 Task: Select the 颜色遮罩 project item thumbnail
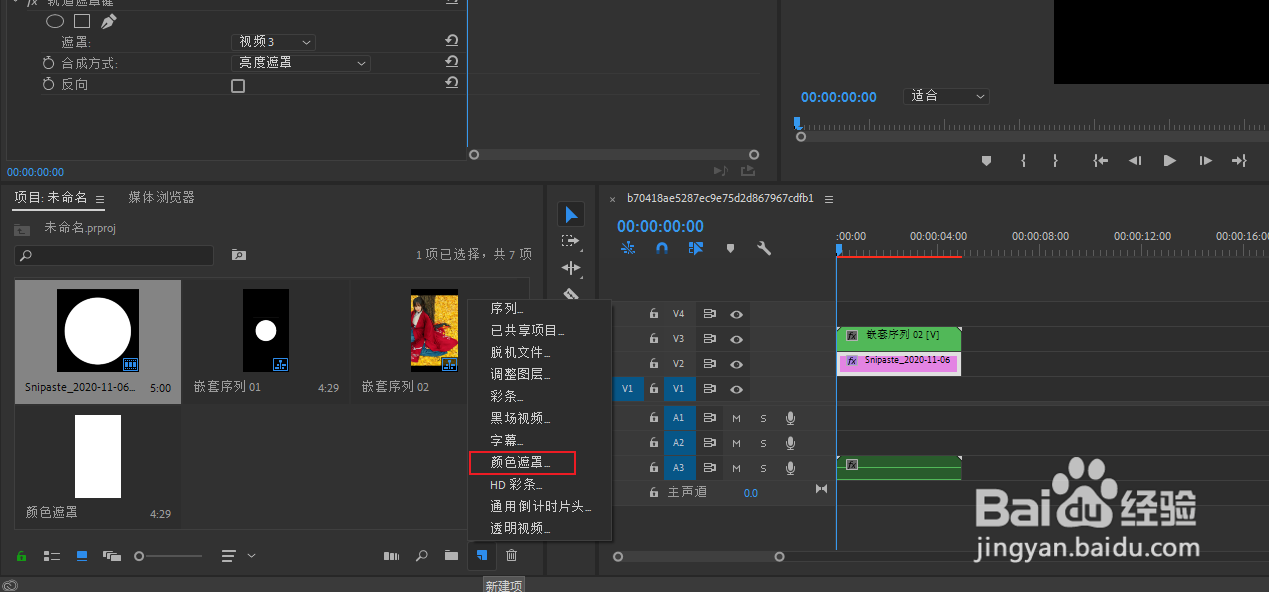pyautogui.click(x=98, y=456)
